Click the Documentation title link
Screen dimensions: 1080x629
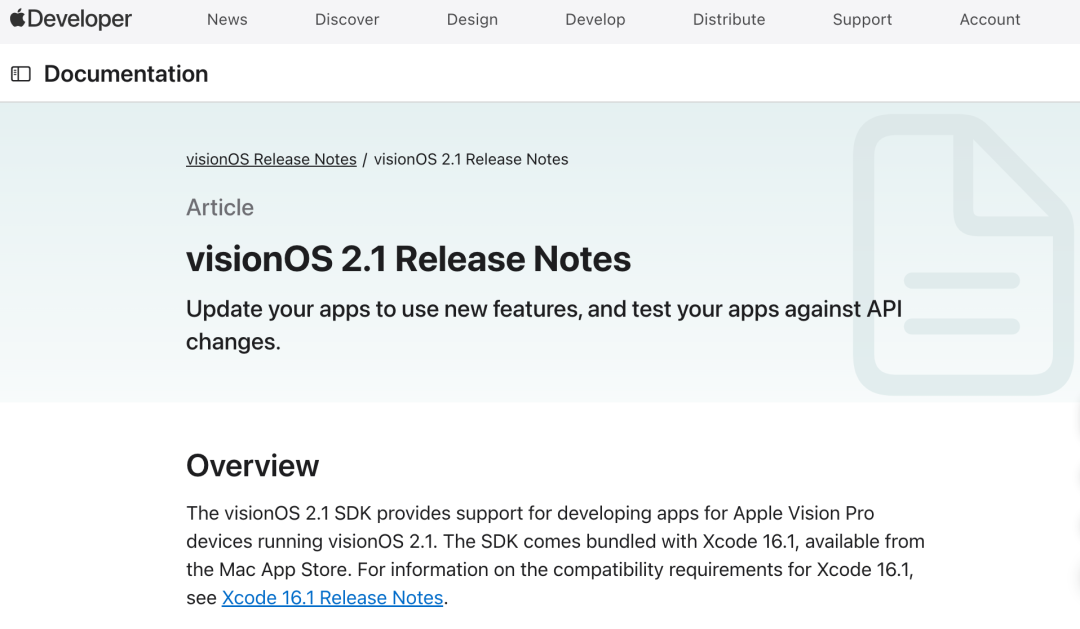click(x=126, y=74)
